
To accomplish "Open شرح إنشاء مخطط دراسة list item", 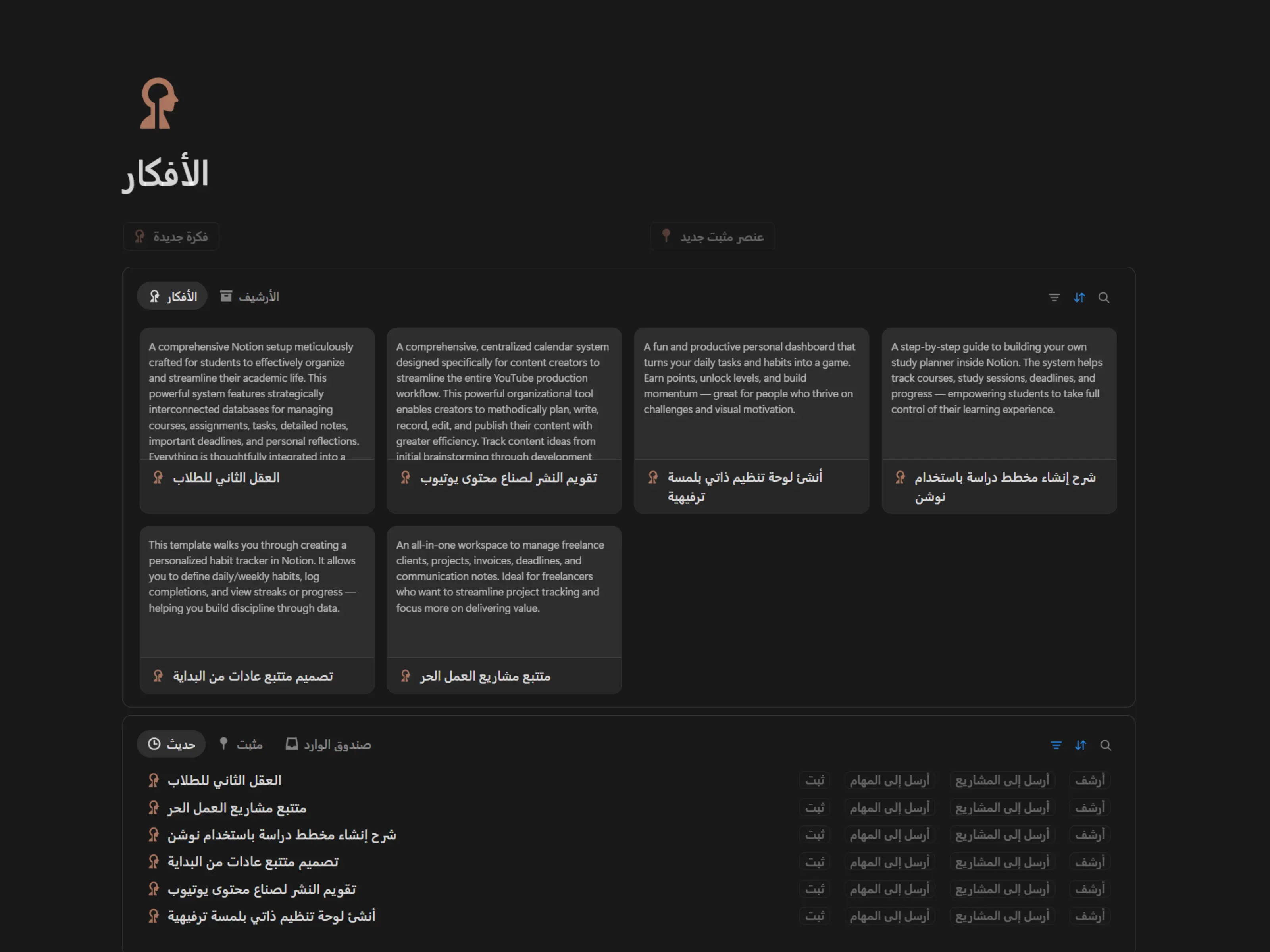I will click(281, 835).
